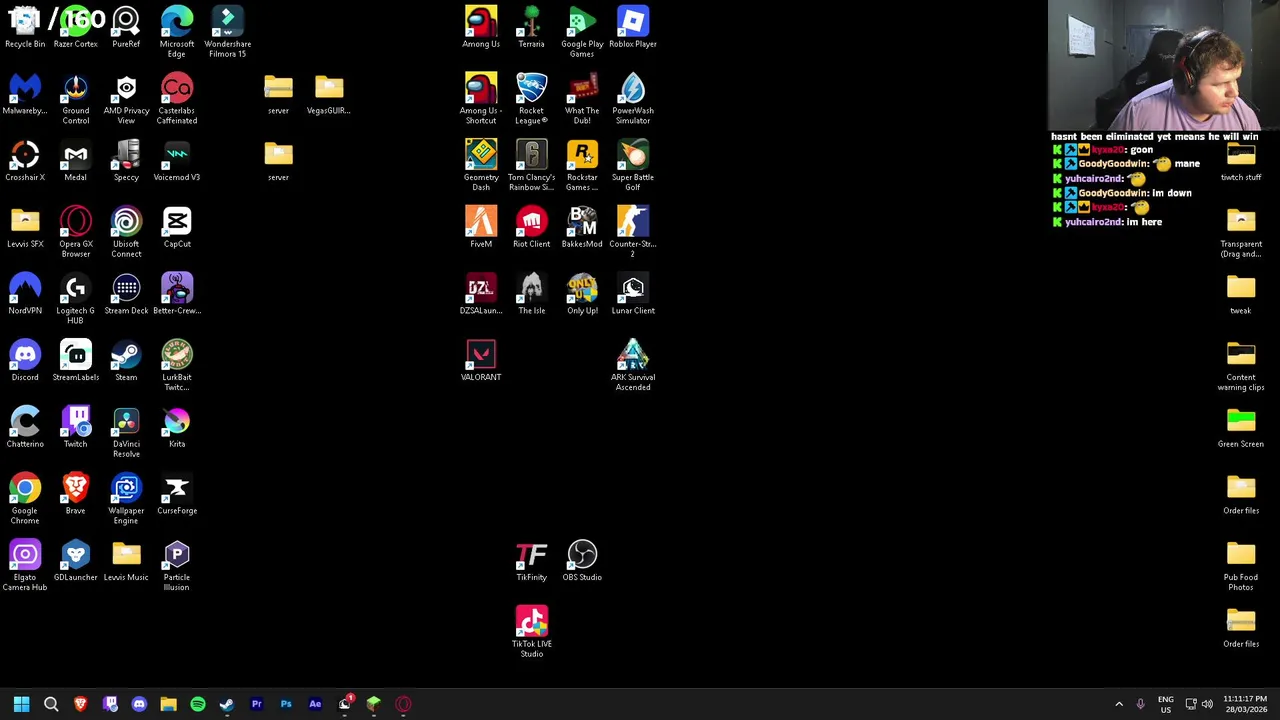This screenshot has height=720, width=1280.
Task: Open the Riot Client shortcut
Action: click(x=532, y=228)
